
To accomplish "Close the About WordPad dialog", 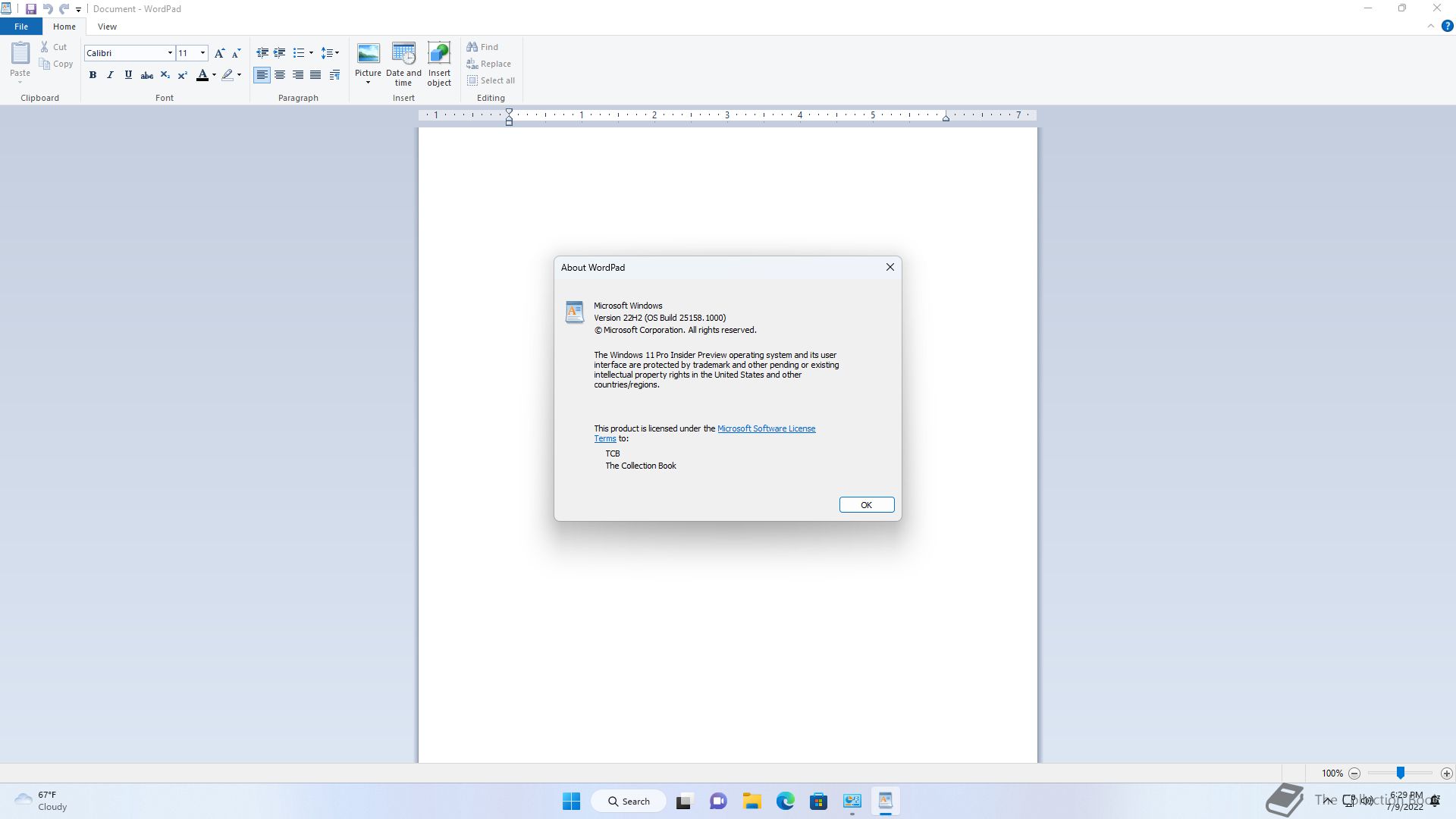I will point(890,267).
